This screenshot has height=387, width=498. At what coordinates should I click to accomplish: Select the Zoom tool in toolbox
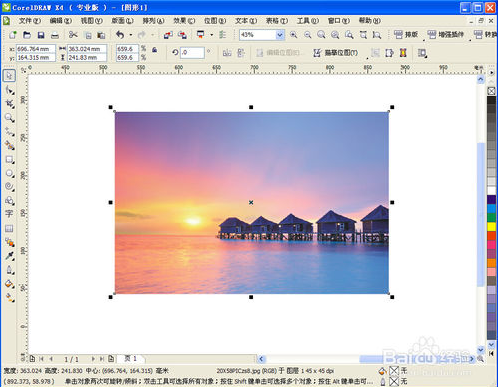point(9,118)
